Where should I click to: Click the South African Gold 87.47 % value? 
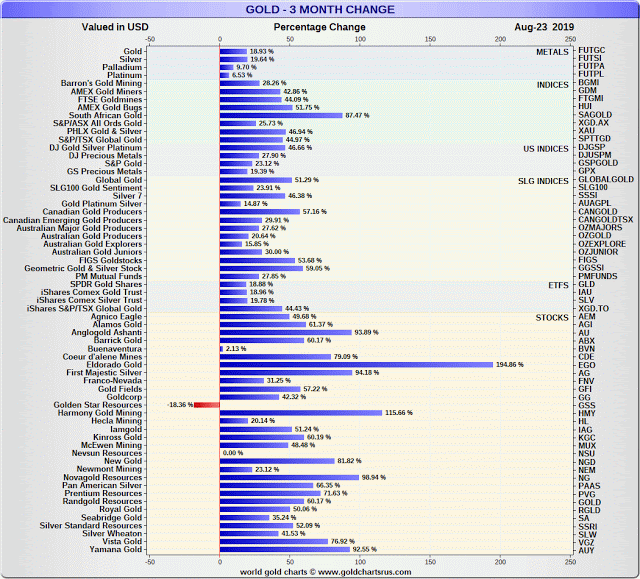357,115
